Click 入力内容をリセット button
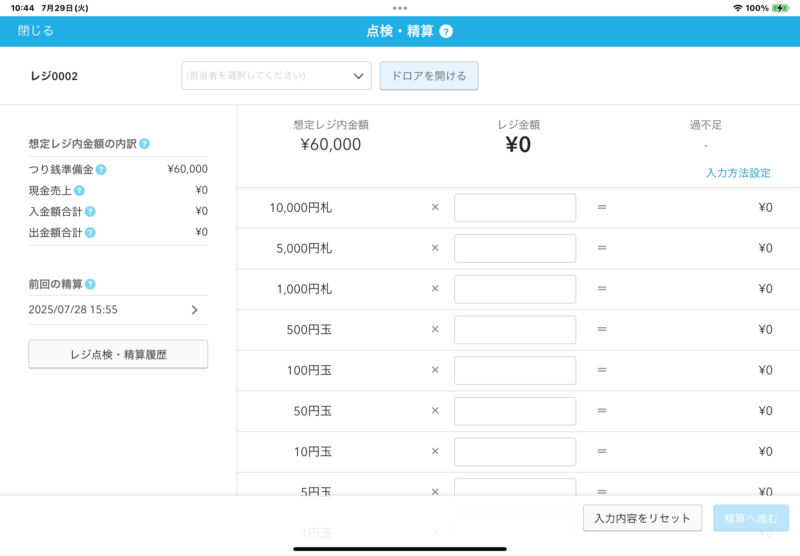Viewport: 800px width, 556px height. [642, 518]
